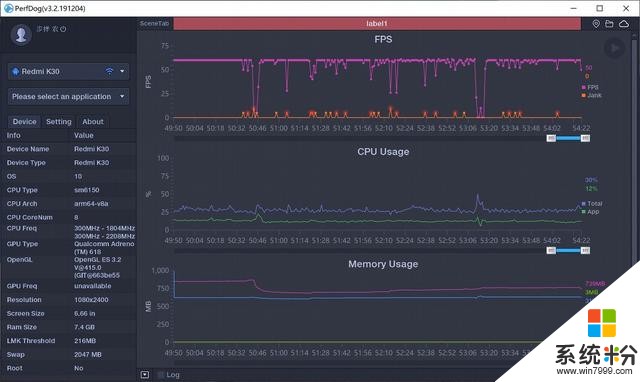Click the red label1 scene bar
The height and width of the screenshot is (382, 640).
pyautogui.click(x=377, y=23)
